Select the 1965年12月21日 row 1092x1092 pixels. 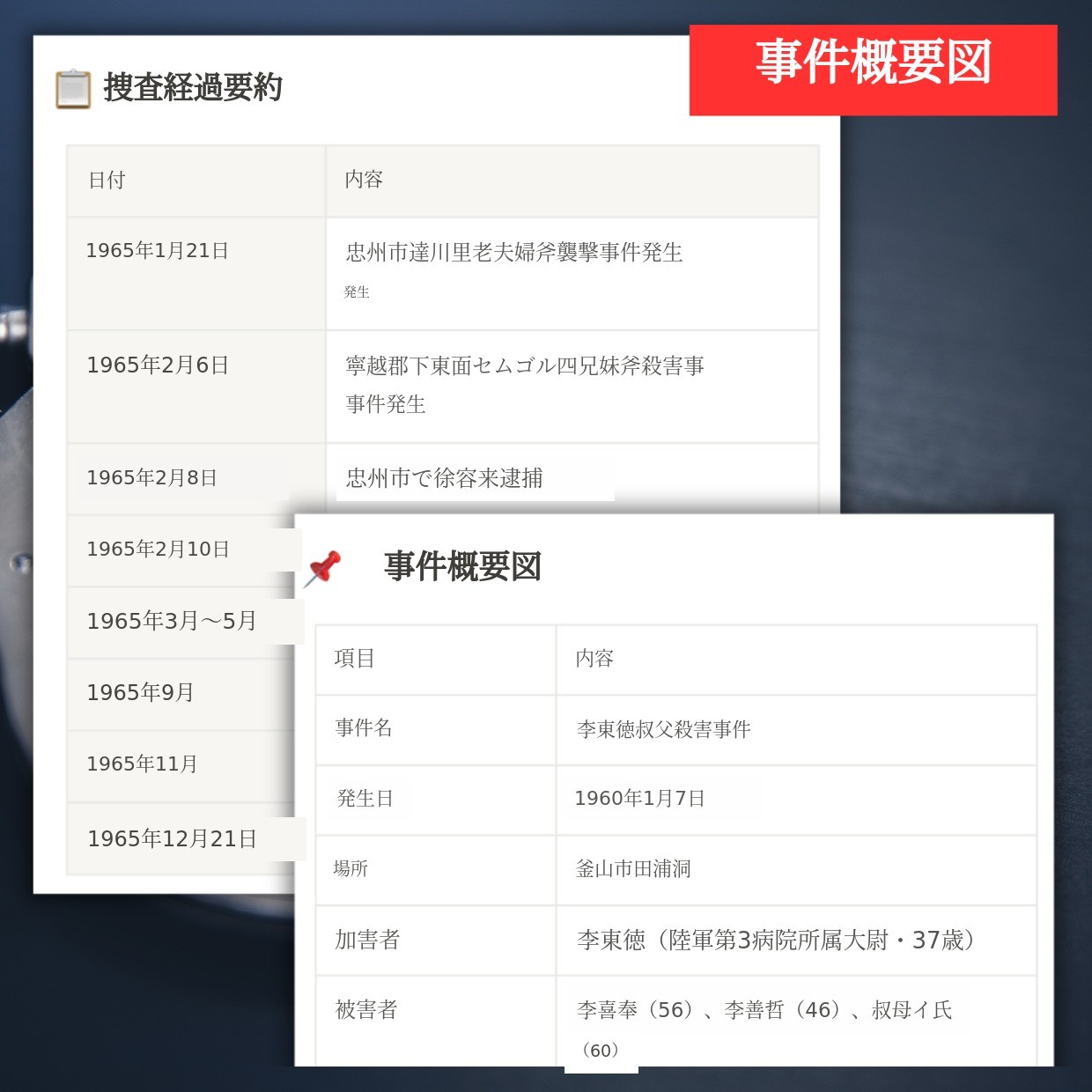pos(172,839)
